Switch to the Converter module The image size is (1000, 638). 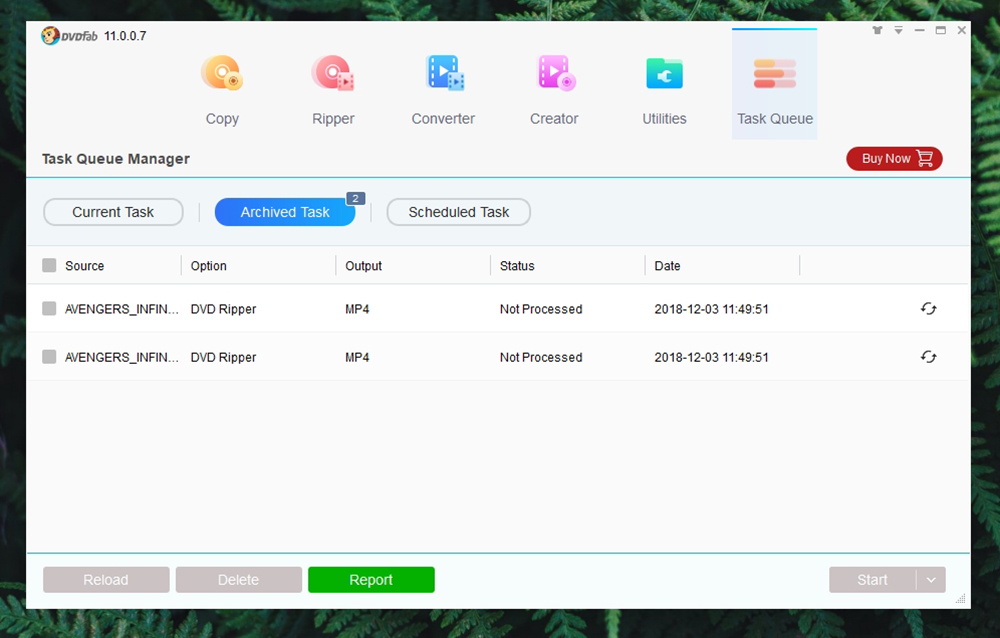coord(443,91)
